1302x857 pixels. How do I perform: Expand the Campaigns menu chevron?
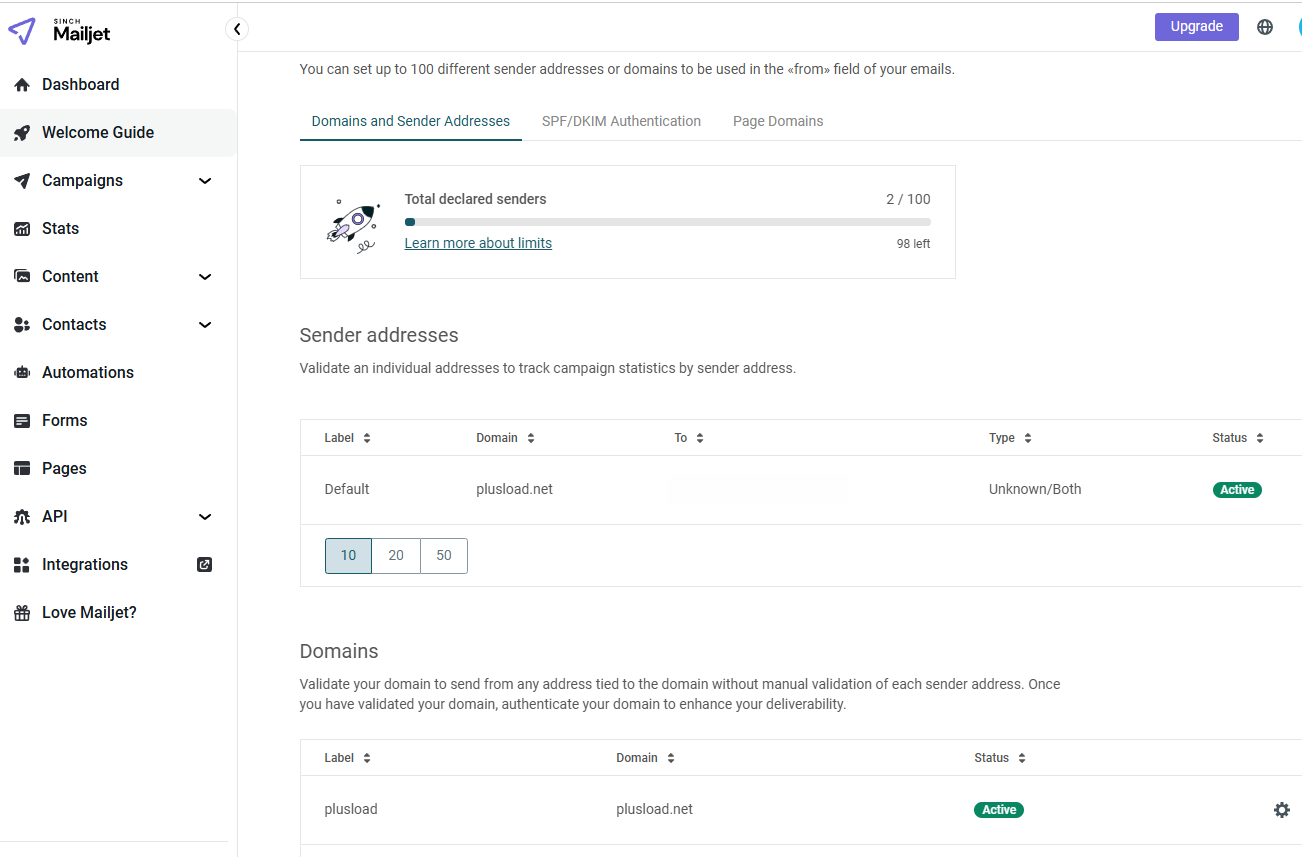(205, 181)
